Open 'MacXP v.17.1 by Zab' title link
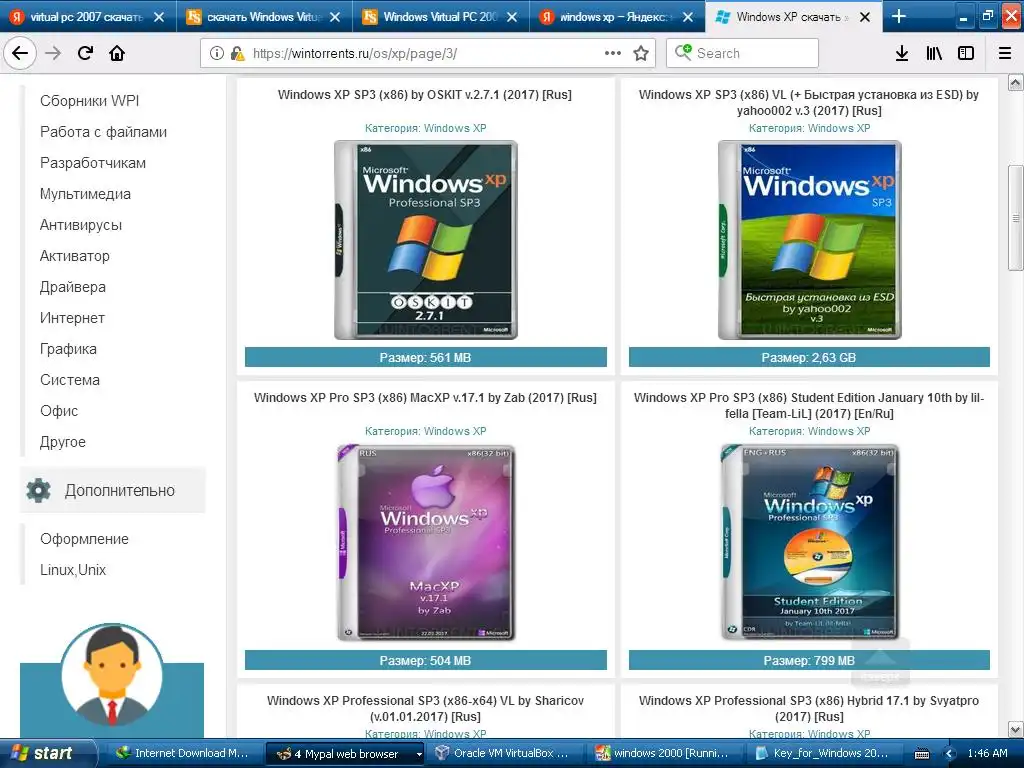The height and width of the screenshot is (768, 1024). click(x=425, y=398)
